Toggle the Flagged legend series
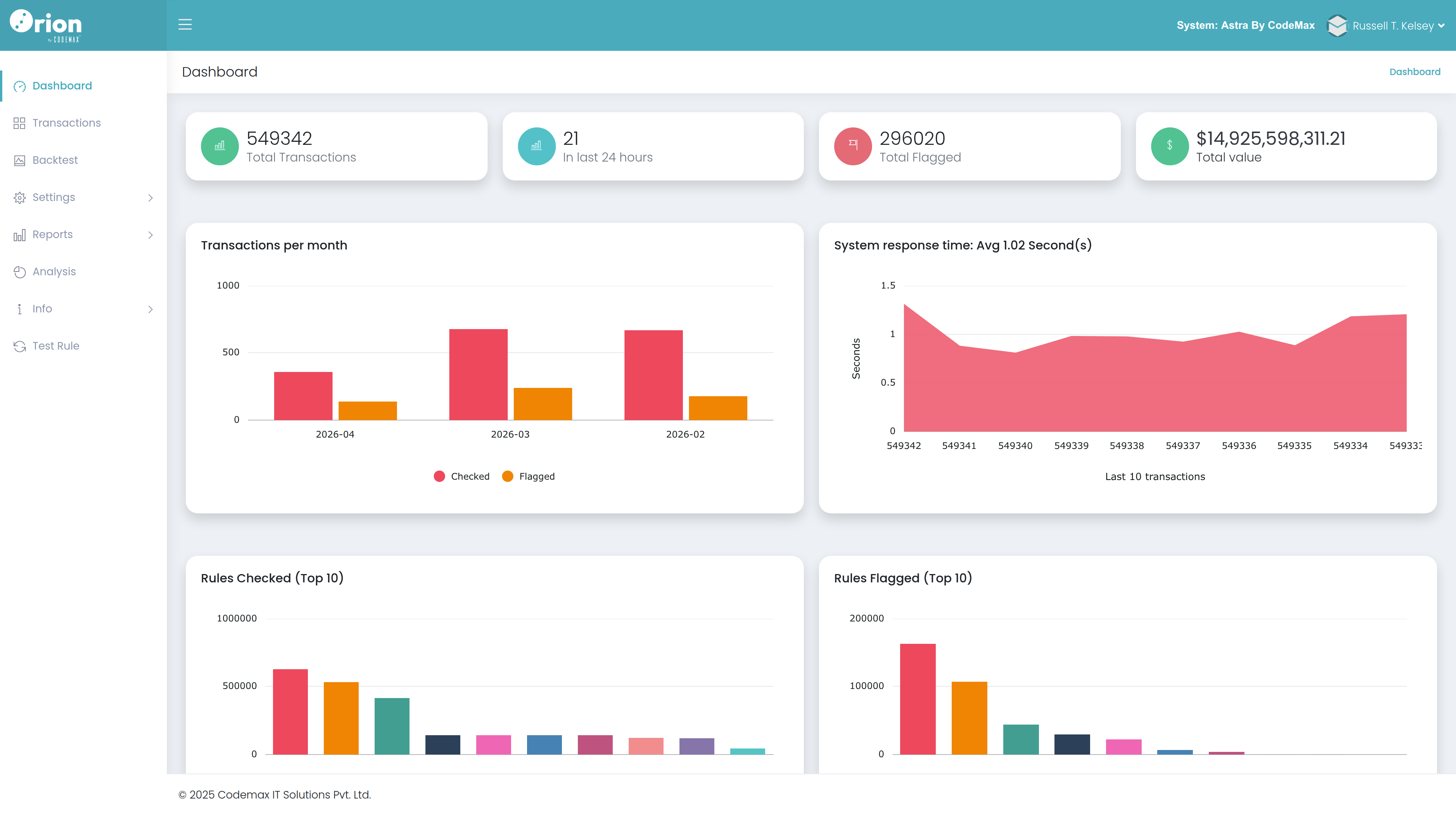Viewport: 1456px width, 819px height. tap(529, 477)
